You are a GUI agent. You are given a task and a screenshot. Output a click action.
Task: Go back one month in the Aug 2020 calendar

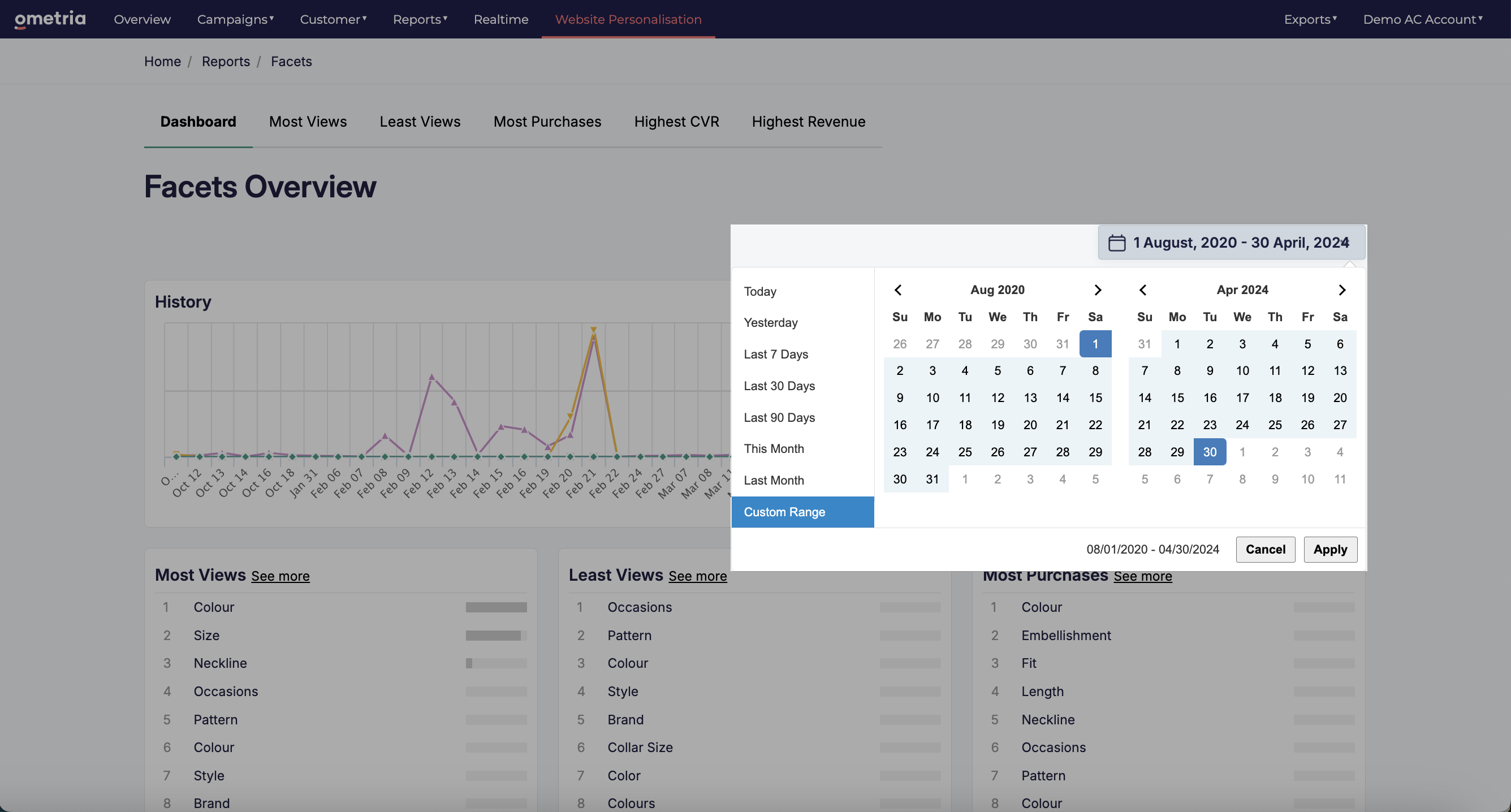point(897,290)
